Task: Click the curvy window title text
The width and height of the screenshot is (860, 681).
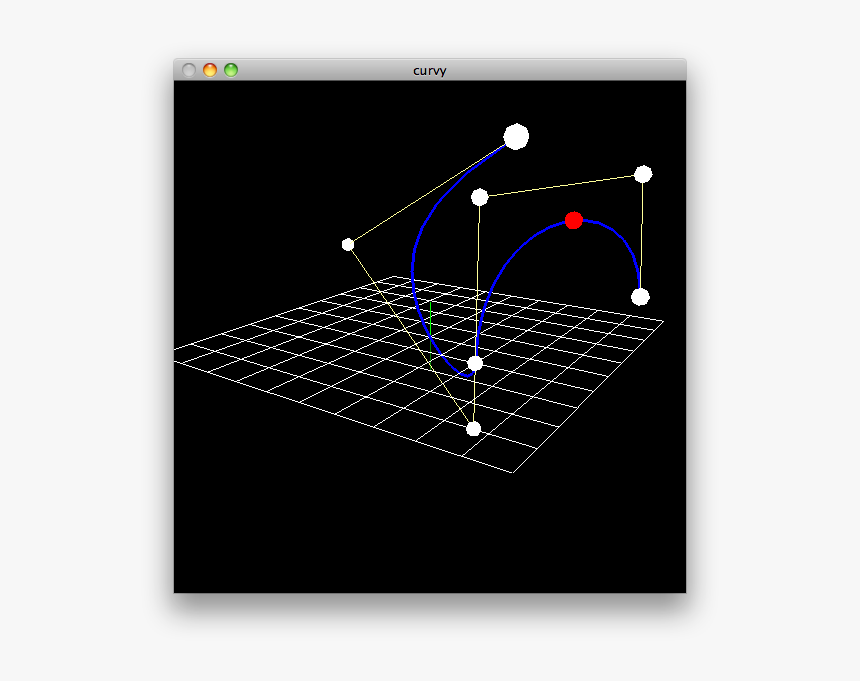Action: 430,70
